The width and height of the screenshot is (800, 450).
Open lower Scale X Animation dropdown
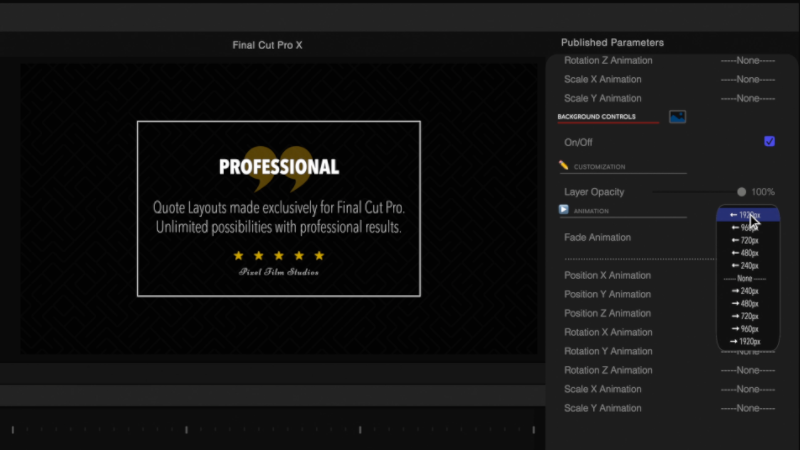(x=747, y=389)
